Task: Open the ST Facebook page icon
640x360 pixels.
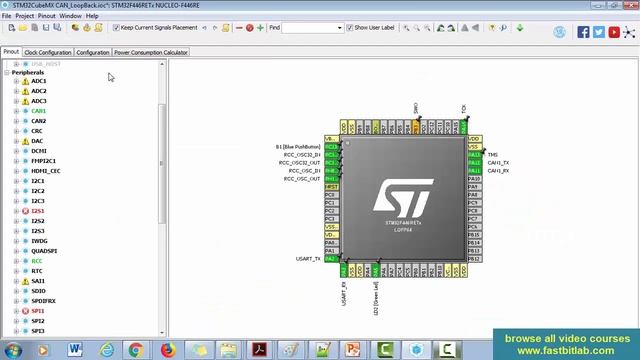Action: 583,32
